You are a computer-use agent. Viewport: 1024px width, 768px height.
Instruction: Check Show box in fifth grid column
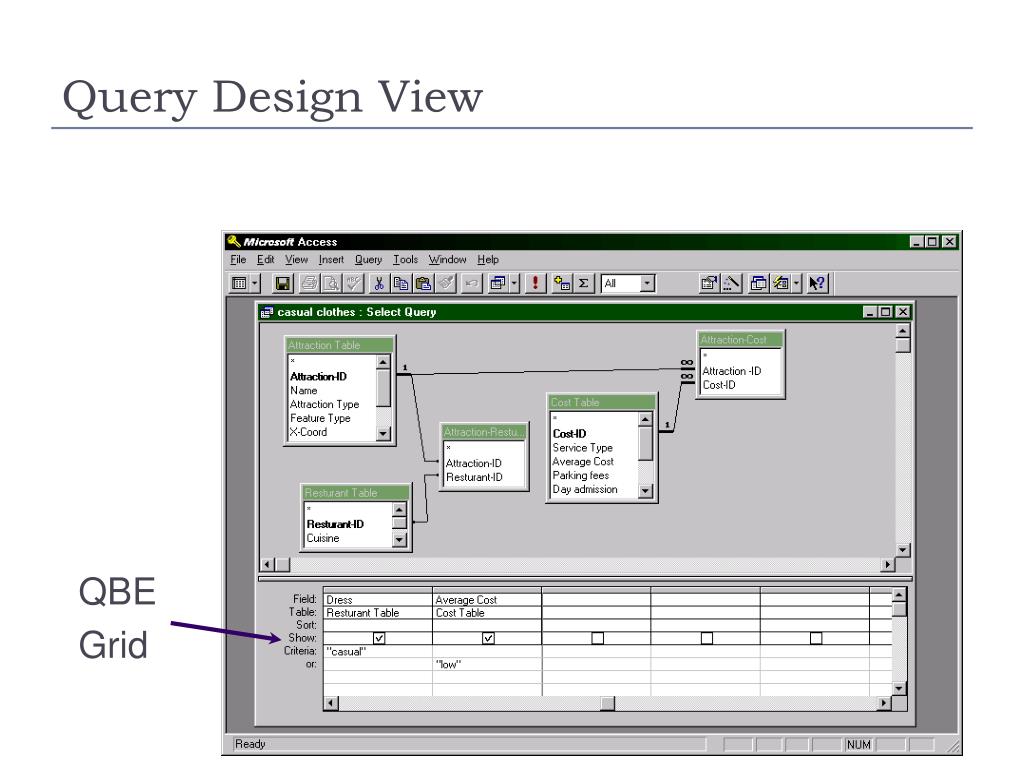click(816, 638)
